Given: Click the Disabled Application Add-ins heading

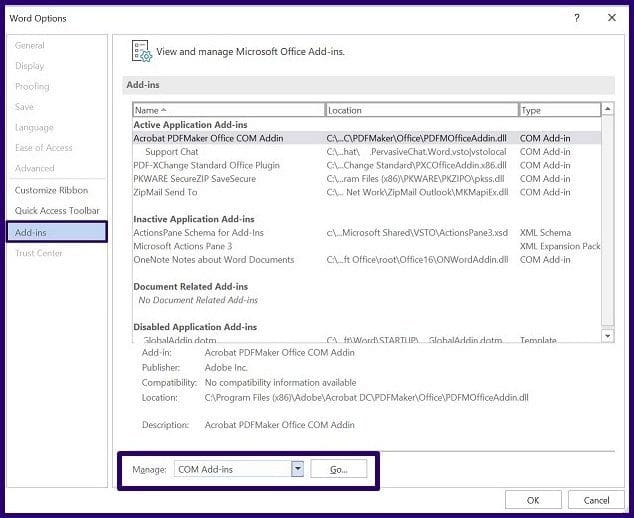Looking at the screenshot, I should tap(195, 327).
